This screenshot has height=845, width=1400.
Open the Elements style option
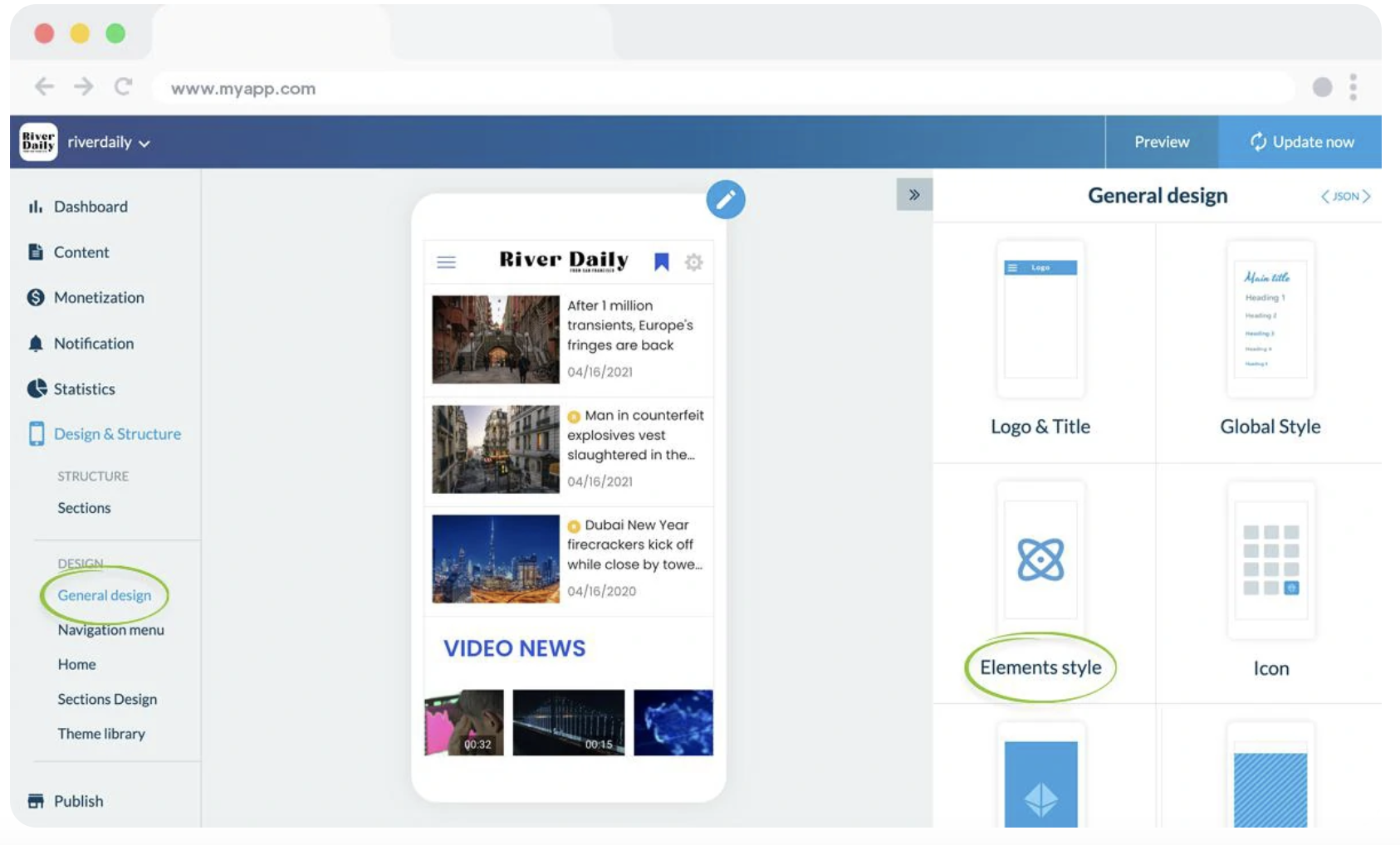coord(1040,667)
